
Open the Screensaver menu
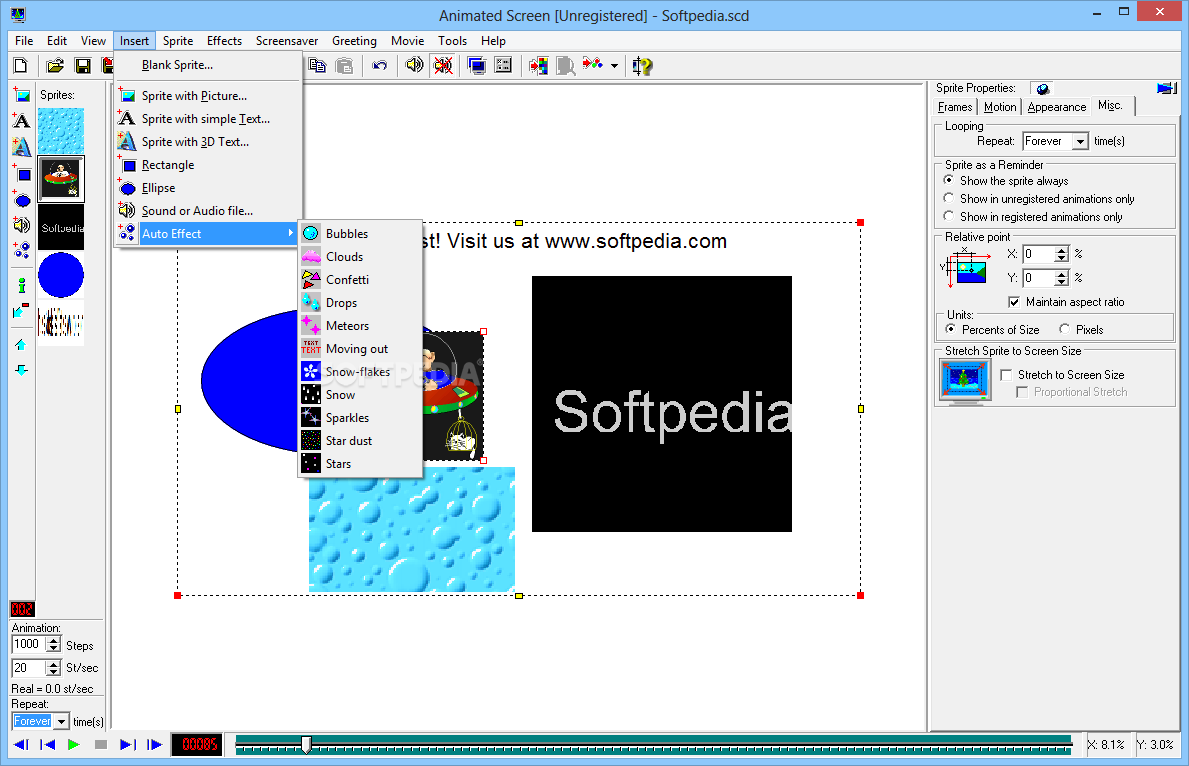coord(287,41)
